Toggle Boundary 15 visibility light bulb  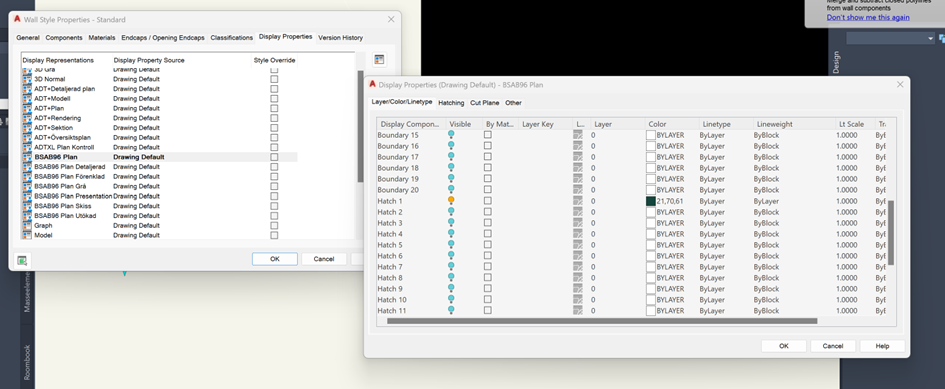[451, 135]
